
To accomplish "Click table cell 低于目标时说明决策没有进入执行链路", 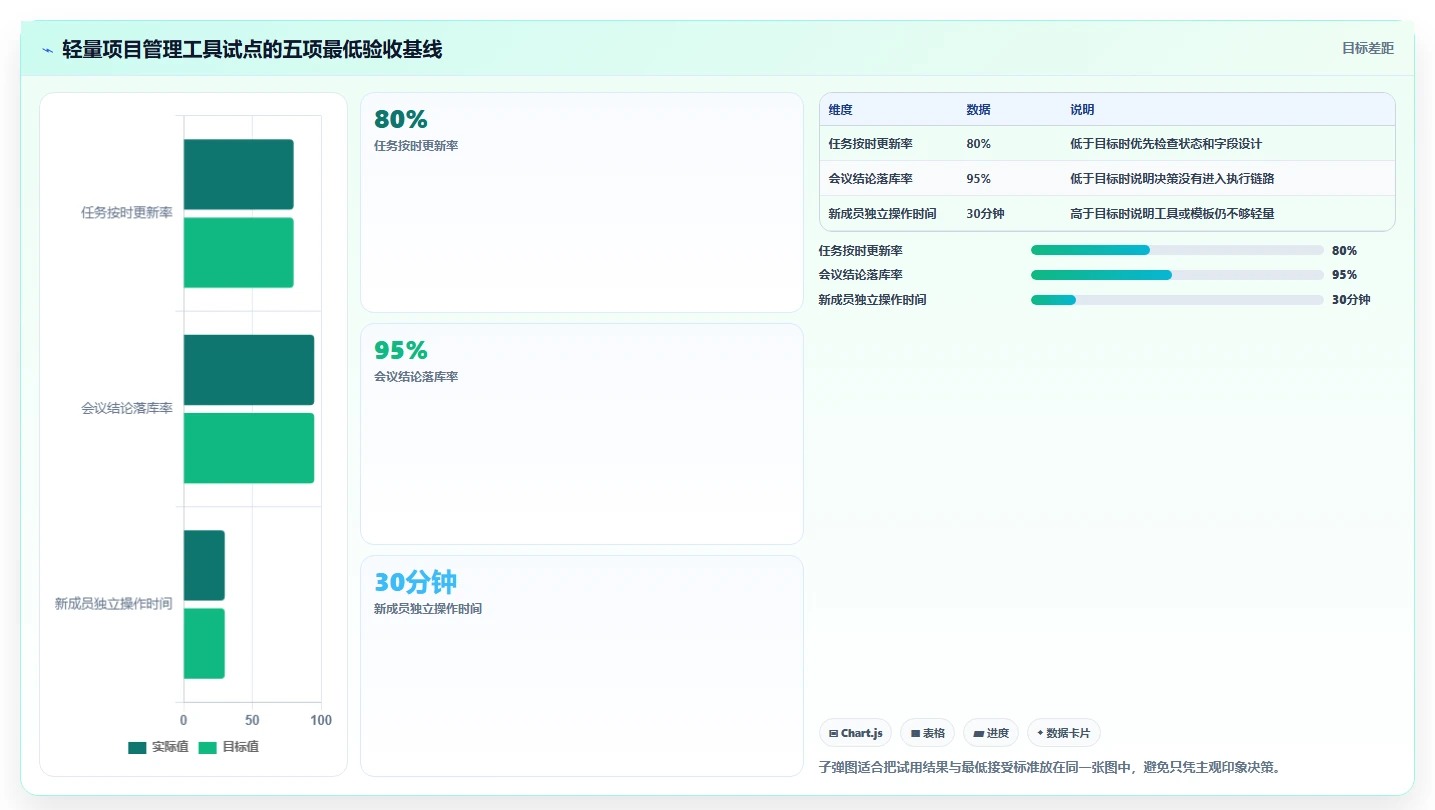I will tap(1172, 179).
